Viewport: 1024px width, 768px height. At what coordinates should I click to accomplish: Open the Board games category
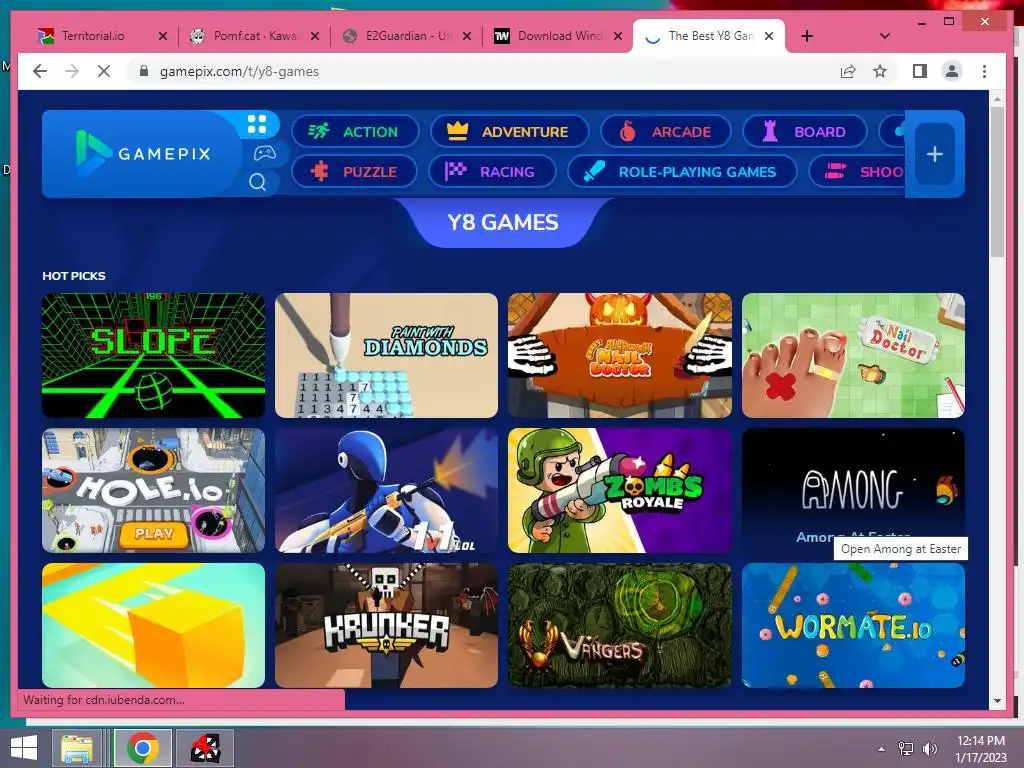(x=805, y=131)
